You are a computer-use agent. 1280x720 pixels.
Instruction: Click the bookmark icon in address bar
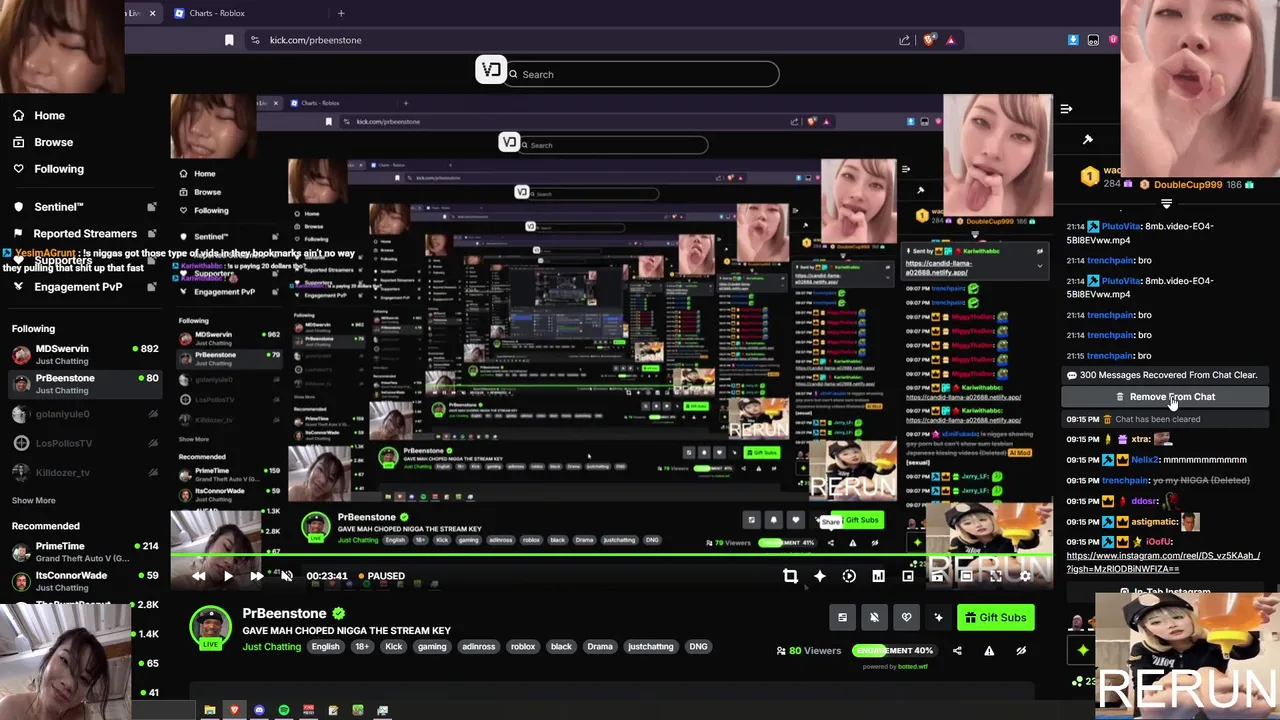[229, 40]
